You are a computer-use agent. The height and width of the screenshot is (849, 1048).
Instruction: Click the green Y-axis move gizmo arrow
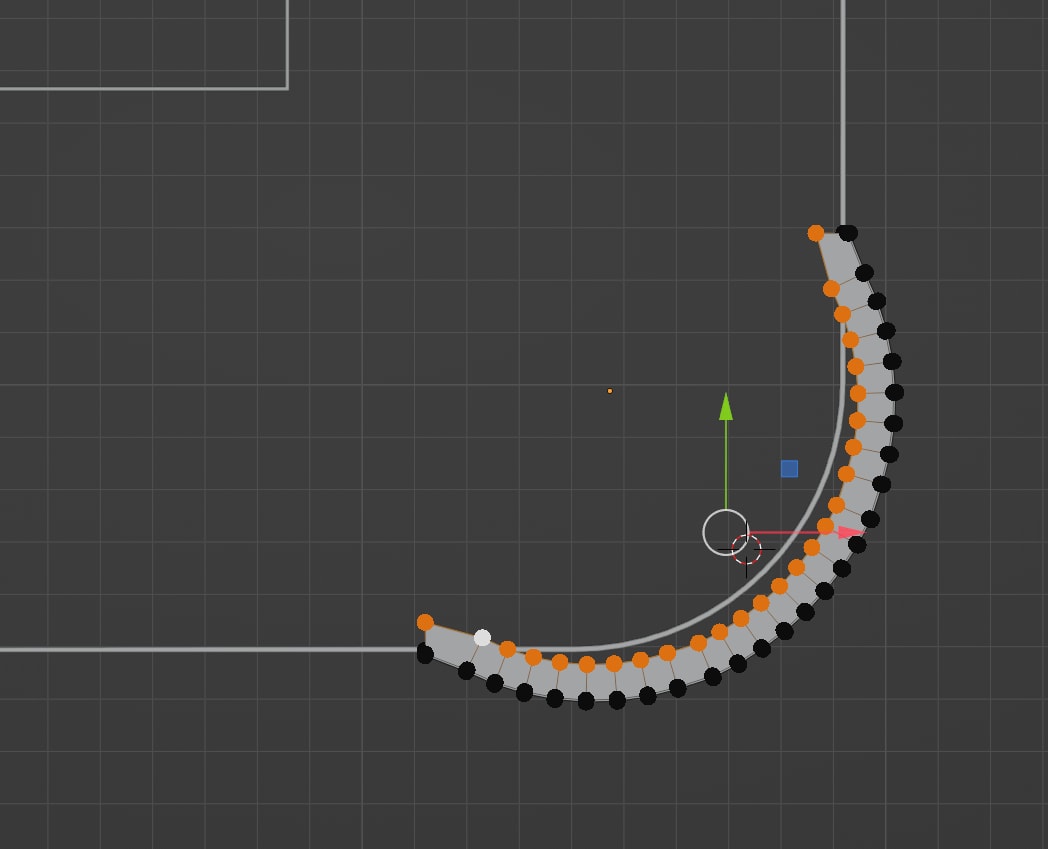point(726,407)
